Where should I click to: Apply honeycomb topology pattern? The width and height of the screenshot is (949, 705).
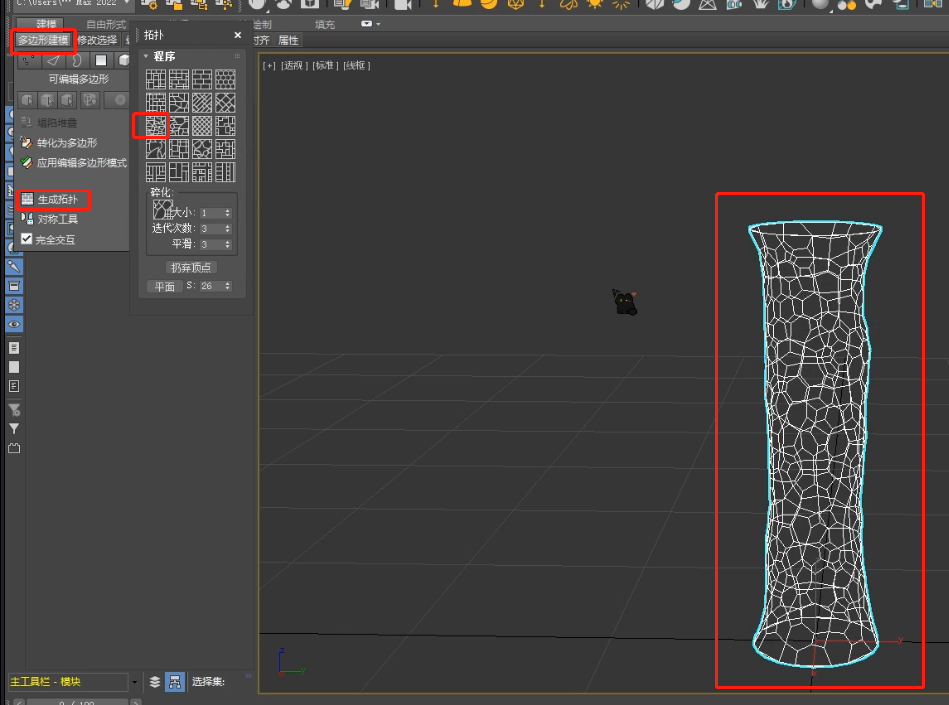(225, 79)
